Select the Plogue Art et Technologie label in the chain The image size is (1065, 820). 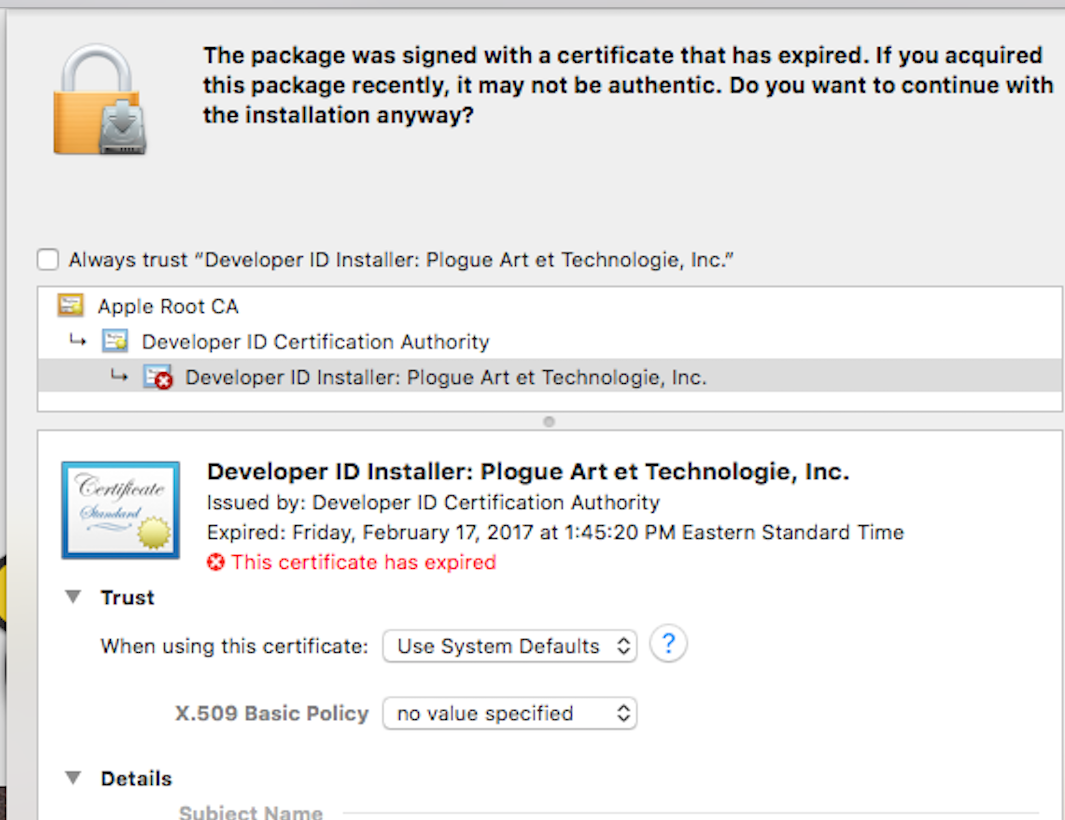point(446,378)
